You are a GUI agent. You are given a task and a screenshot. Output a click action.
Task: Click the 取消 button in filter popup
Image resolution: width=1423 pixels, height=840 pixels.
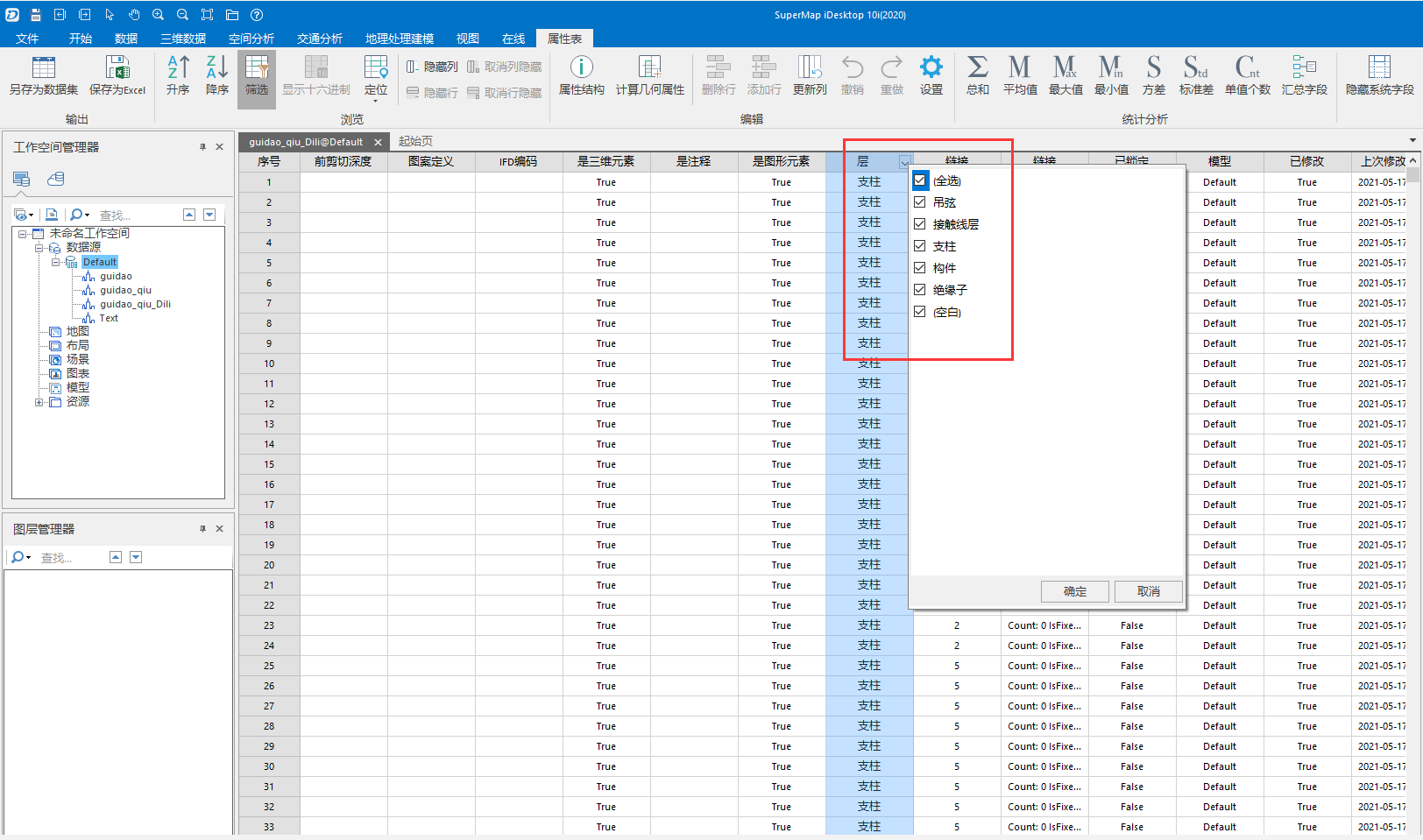tap(1148, 591)
